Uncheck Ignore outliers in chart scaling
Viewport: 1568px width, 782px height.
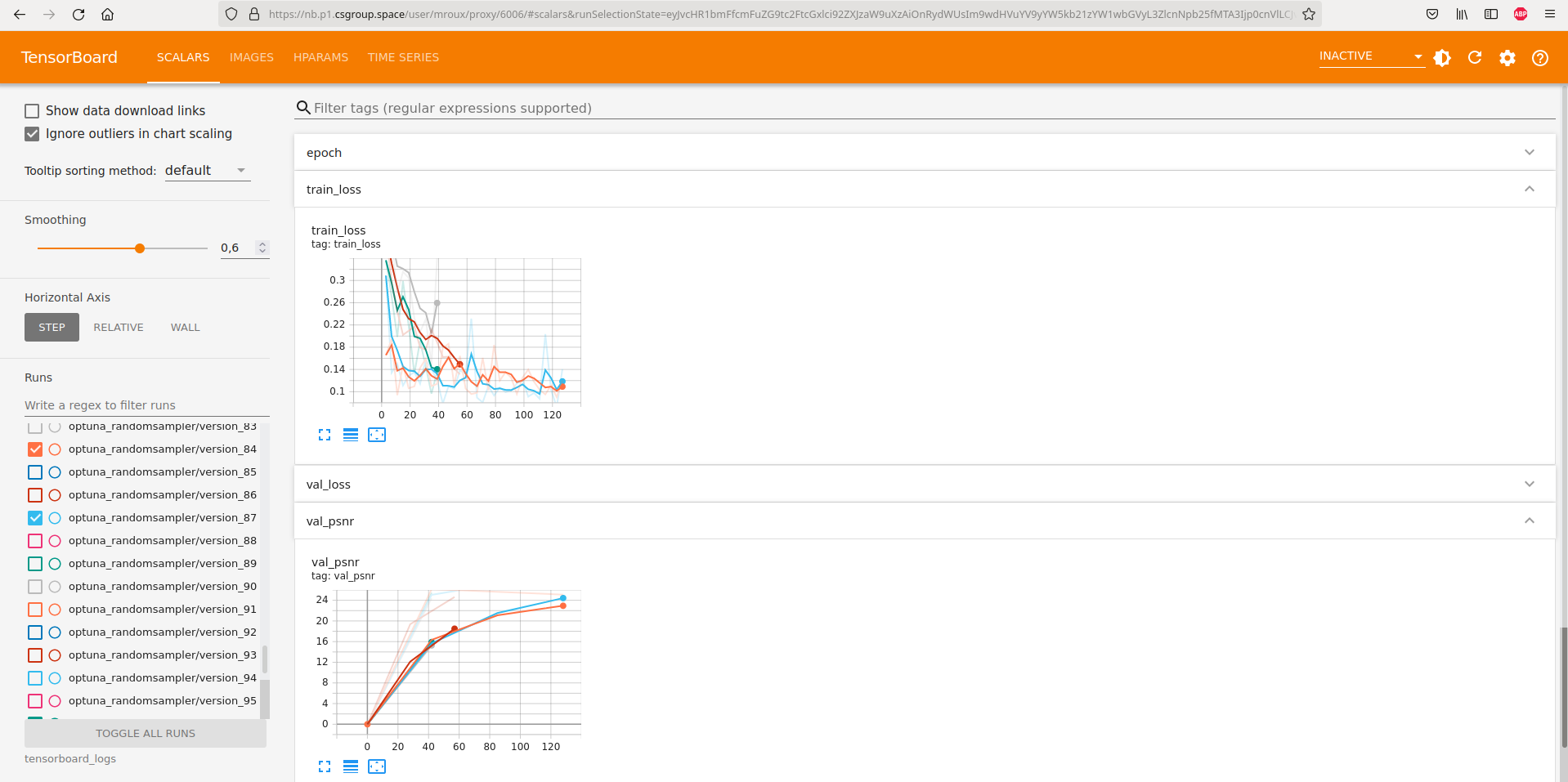(x=32, y=134)
